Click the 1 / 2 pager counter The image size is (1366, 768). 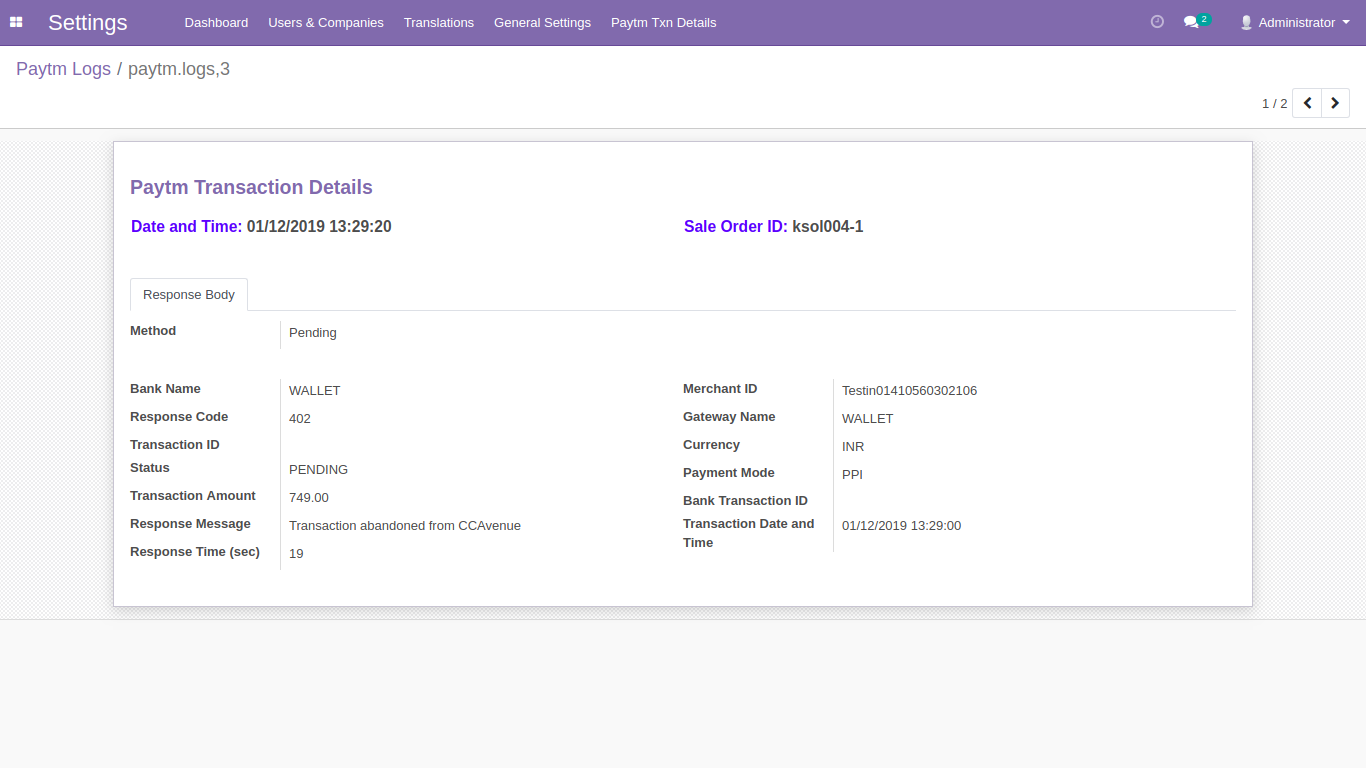click(x=1274, y=103)
